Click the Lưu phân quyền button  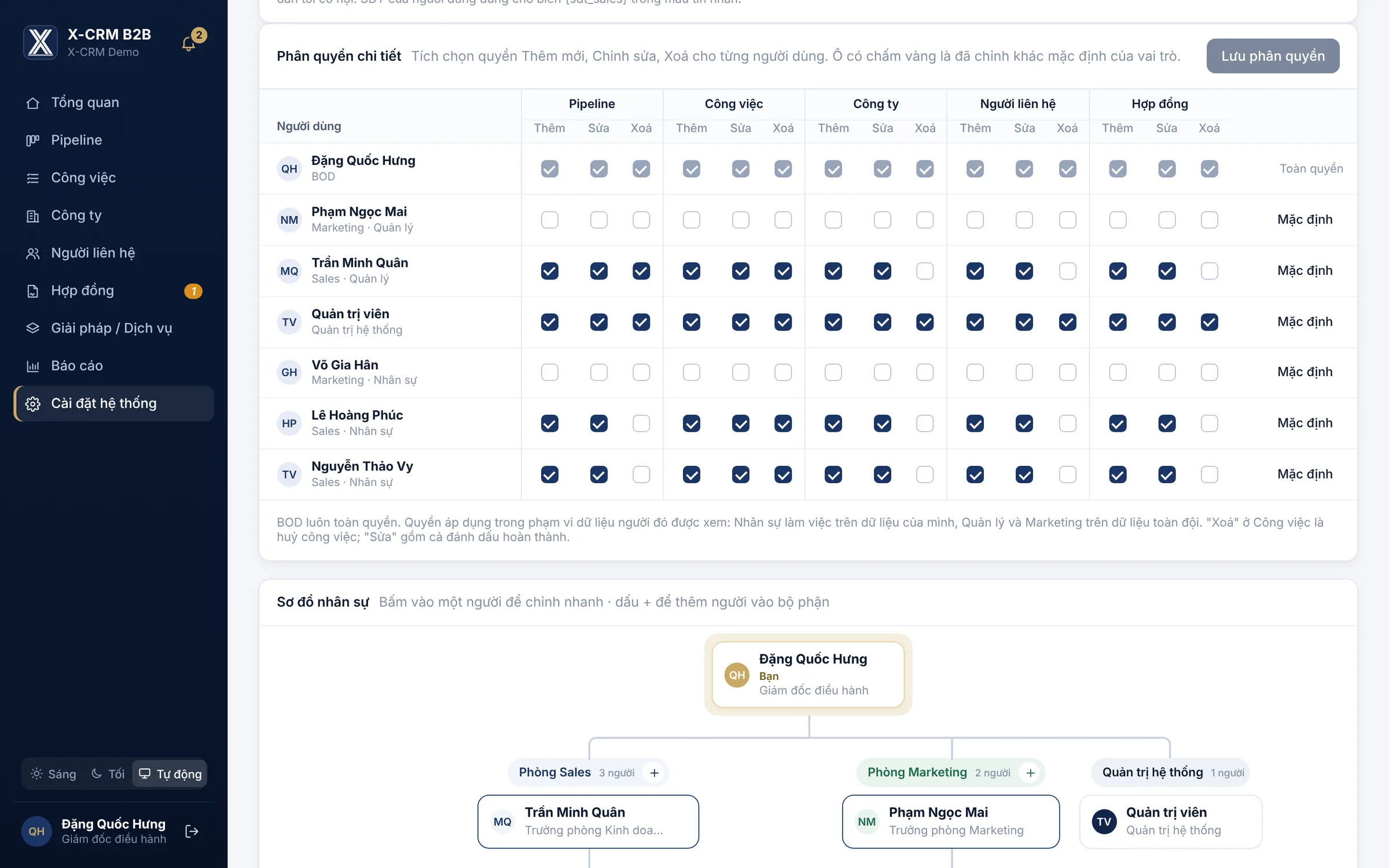coord(1273,56)
